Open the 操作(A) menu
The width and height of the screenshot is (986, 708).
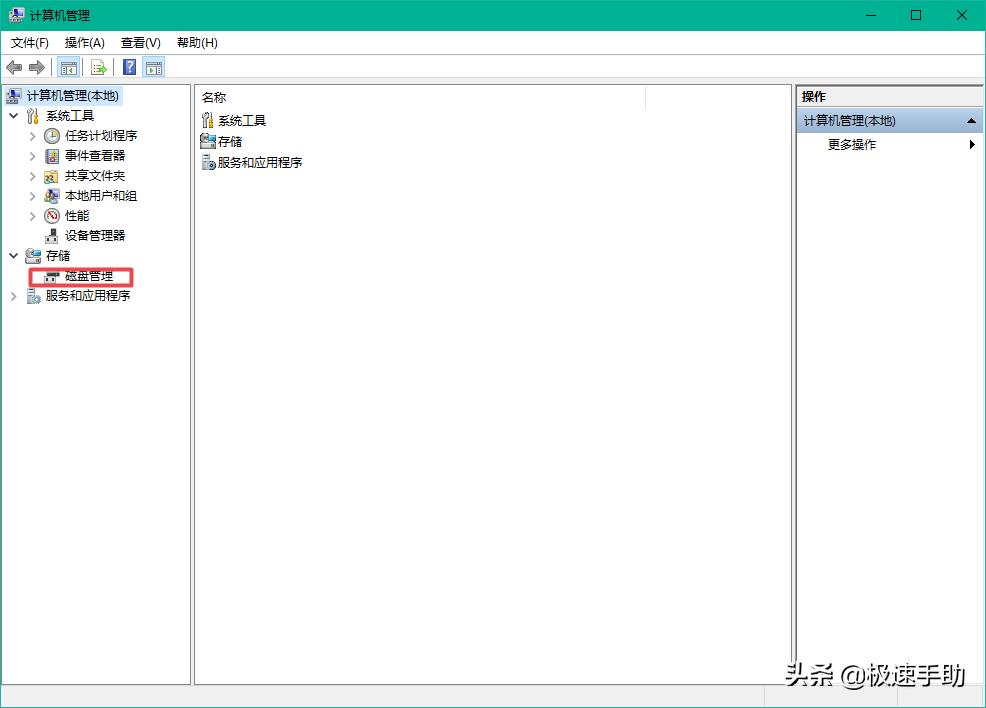tap(84, 43)
